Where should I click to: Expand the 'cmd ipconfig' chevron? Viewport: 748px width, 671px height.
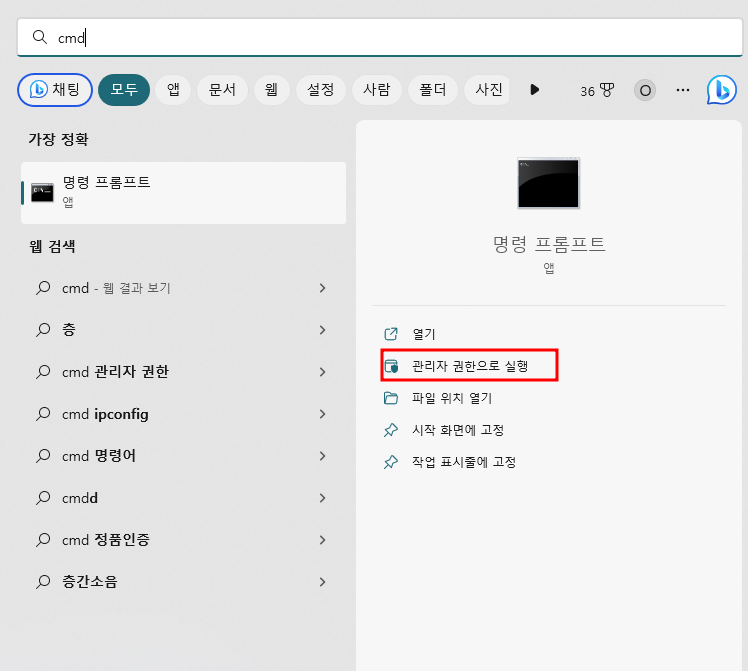pyautogui.click(x=322, y=414)
